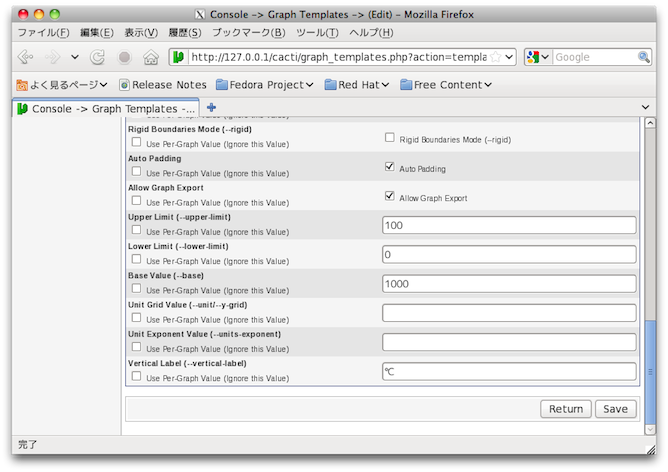Expand the Free Content bookmarks folder
Screen dimensions: 668x472
[x=446, y=85]
